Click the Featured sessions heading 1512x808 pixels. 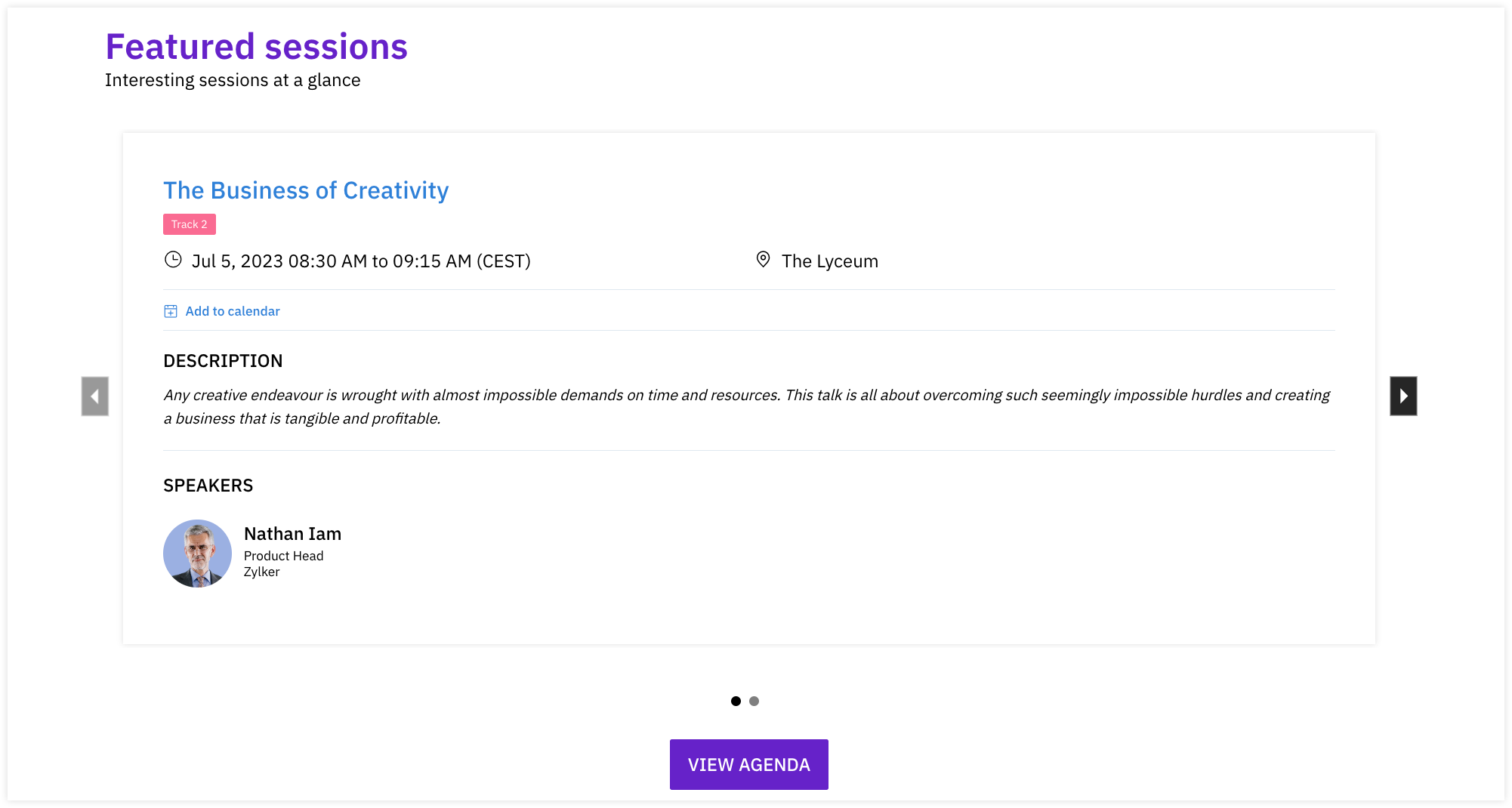pos(256,47)
